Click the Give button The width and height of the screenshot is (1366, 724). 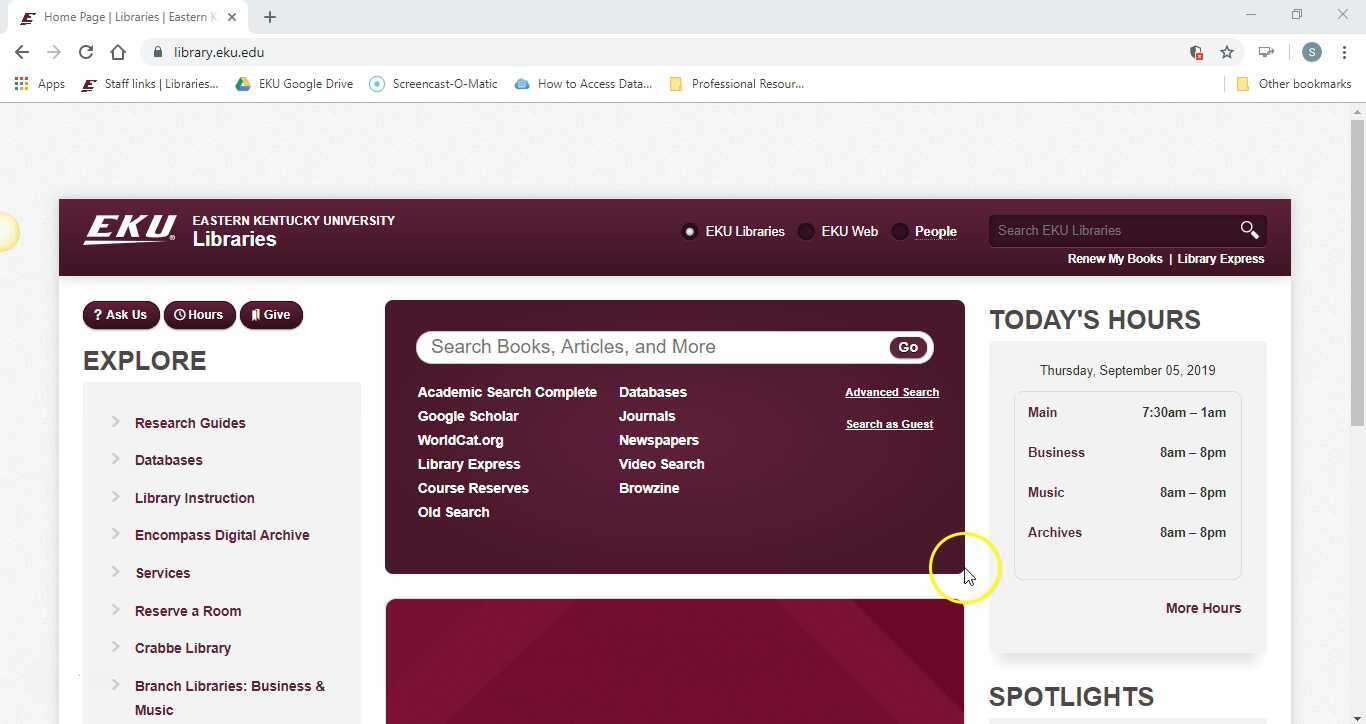pyautogui.click(x=271, y=315)
